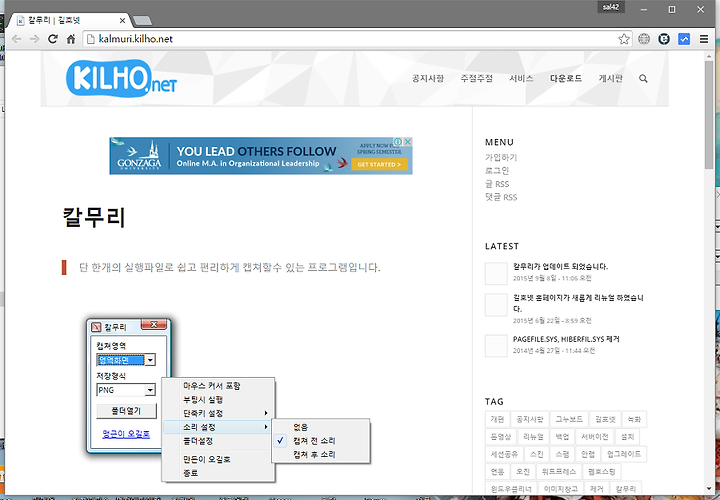Click the blue chart extension icon
The width and height of the screenshot is (720, 500).
(x=684, y=39)
